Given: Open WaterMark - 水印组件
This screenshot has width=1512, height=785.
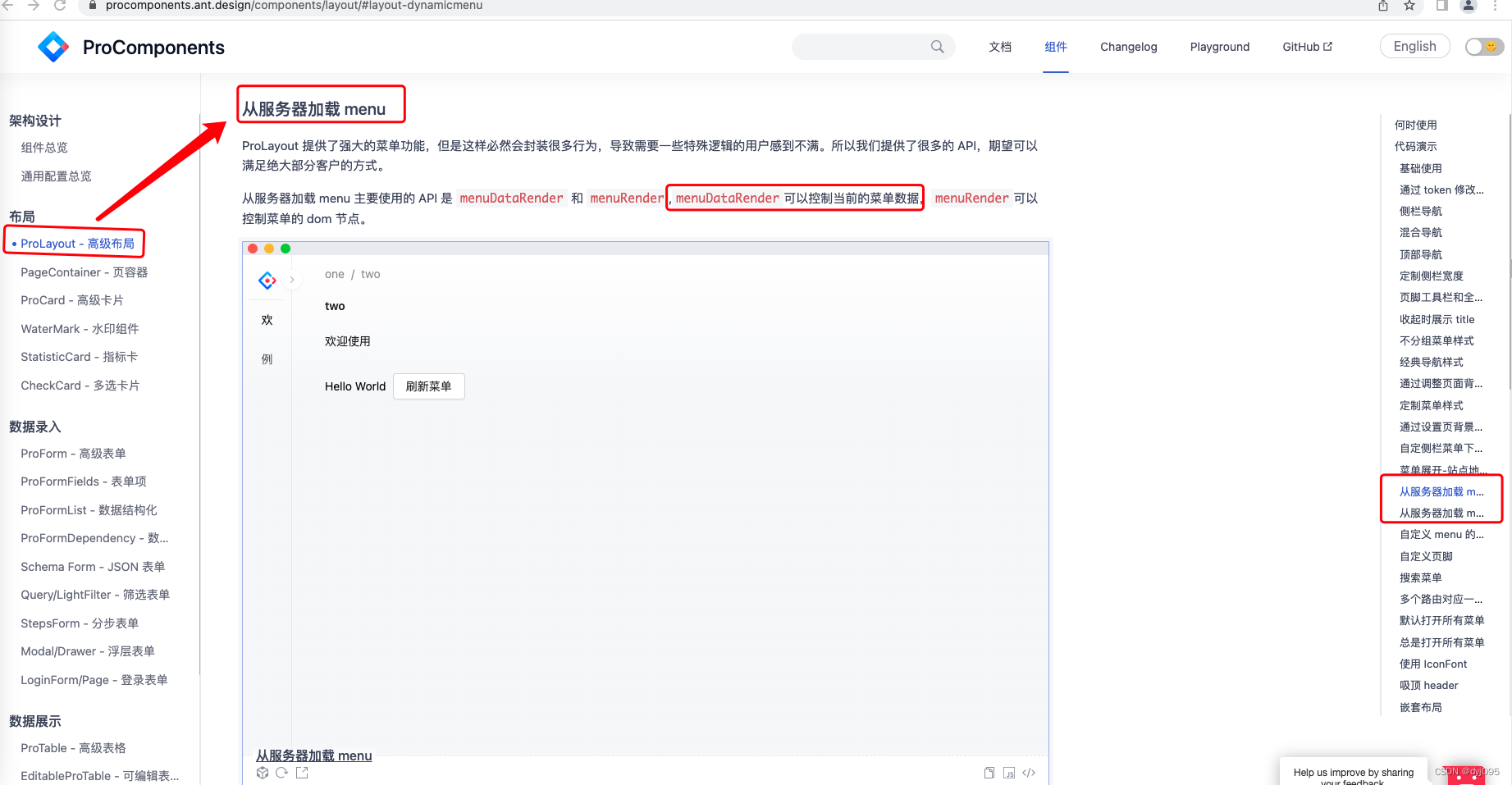Looking at the screenshot, I should coord(80,329).
